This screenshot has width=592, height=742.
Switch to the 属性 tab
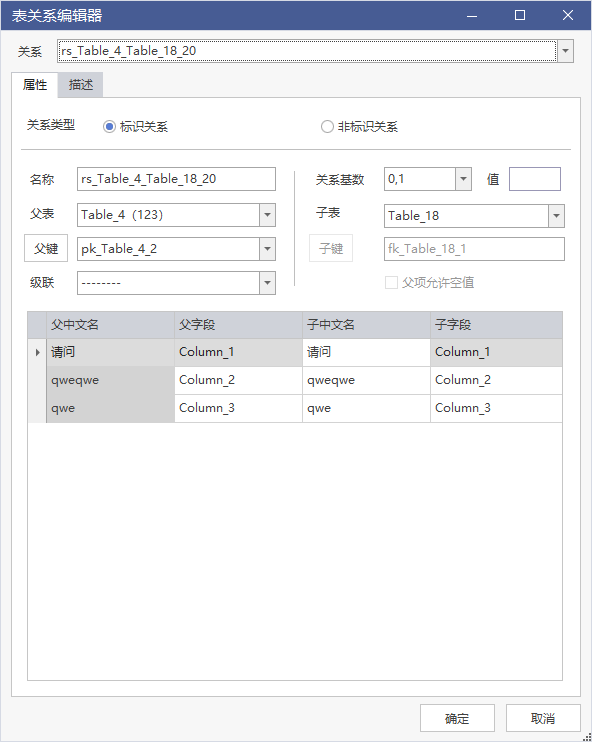(x=35, y=85)
